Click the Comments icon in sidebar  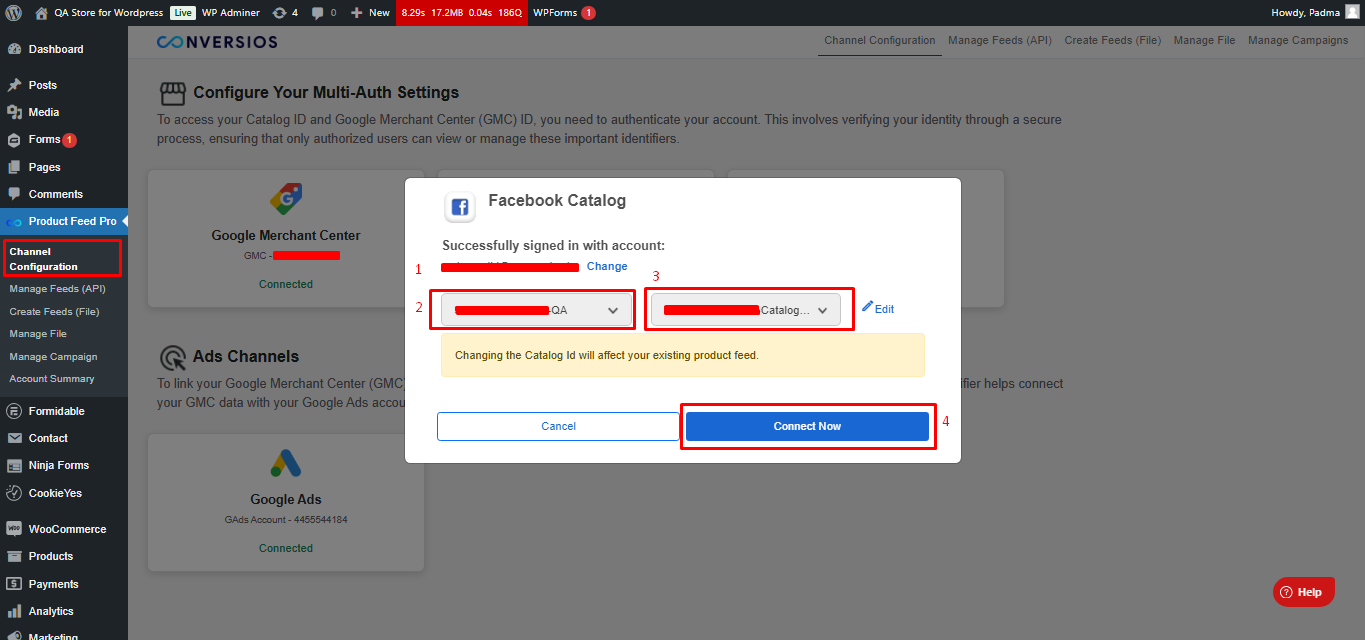[x=14, y=194]
